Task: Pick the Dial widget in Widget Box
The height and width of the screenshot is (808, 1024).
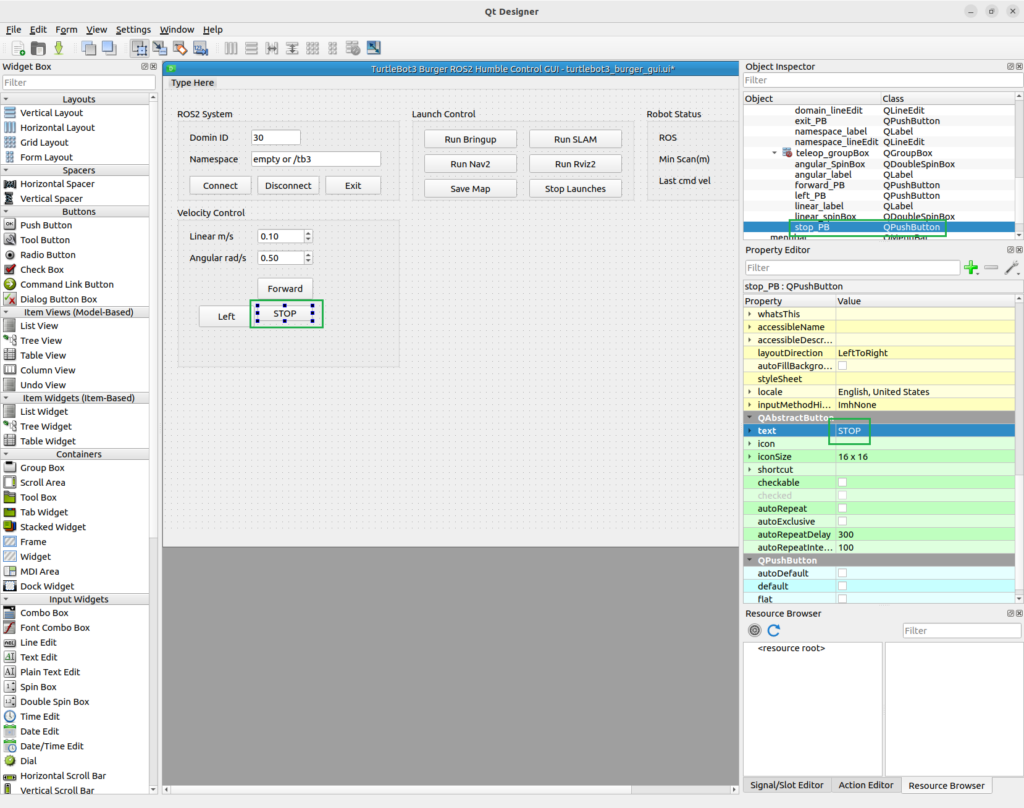Action: tap(28, 761)
